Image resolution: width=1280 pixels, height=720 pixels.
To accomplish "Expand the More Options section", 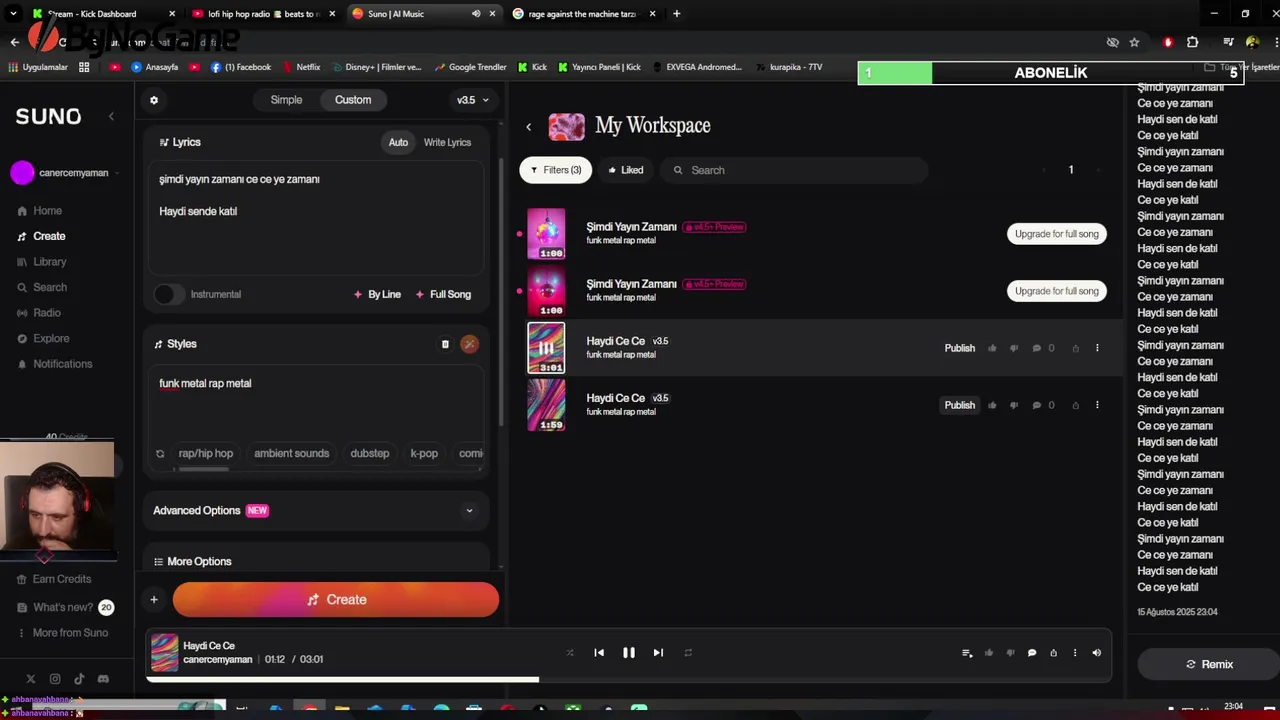I will 315,561.
